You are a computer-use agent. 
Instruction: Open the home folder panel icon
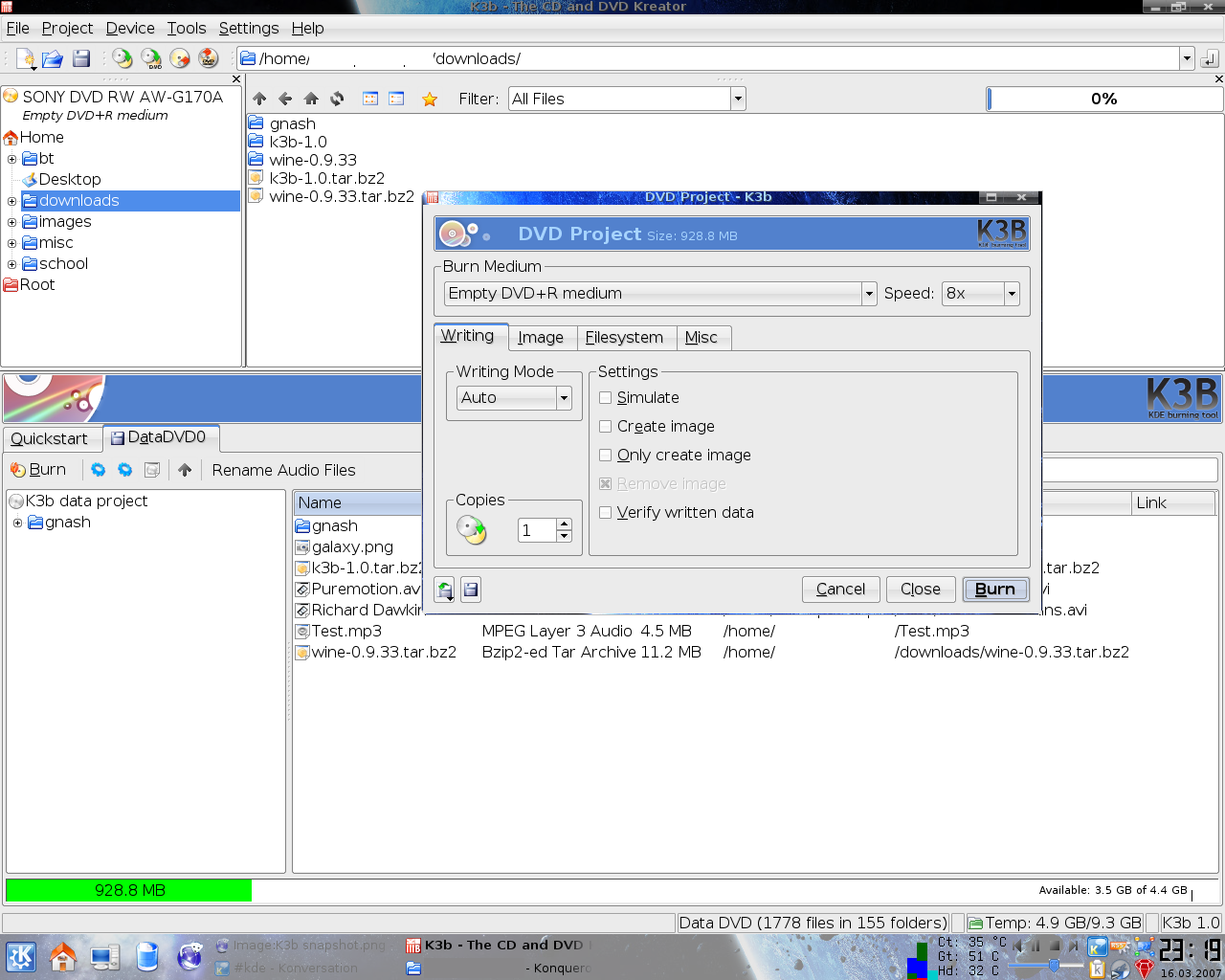coord(63,957)
